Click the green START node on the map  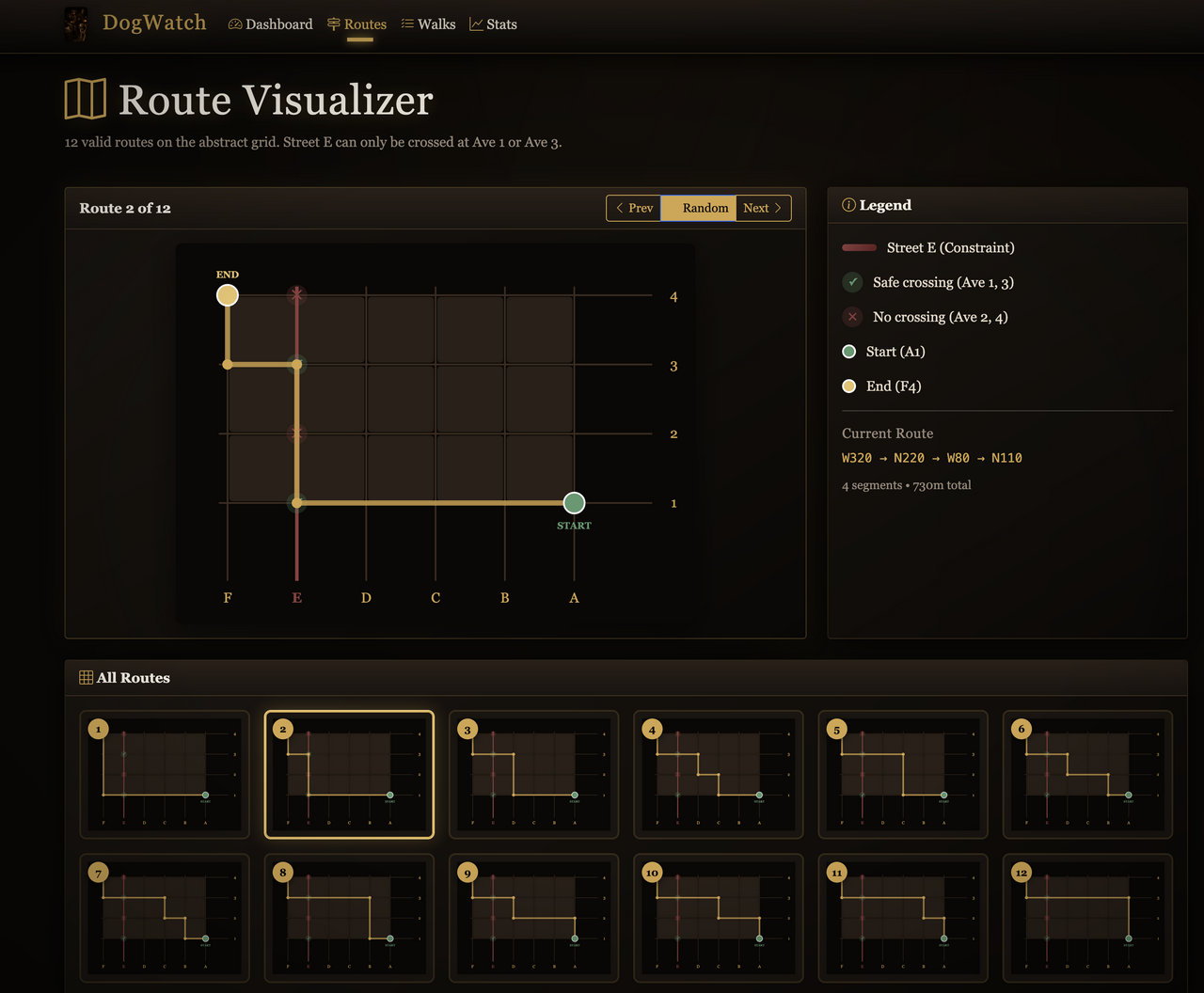(x=574, y=503)
